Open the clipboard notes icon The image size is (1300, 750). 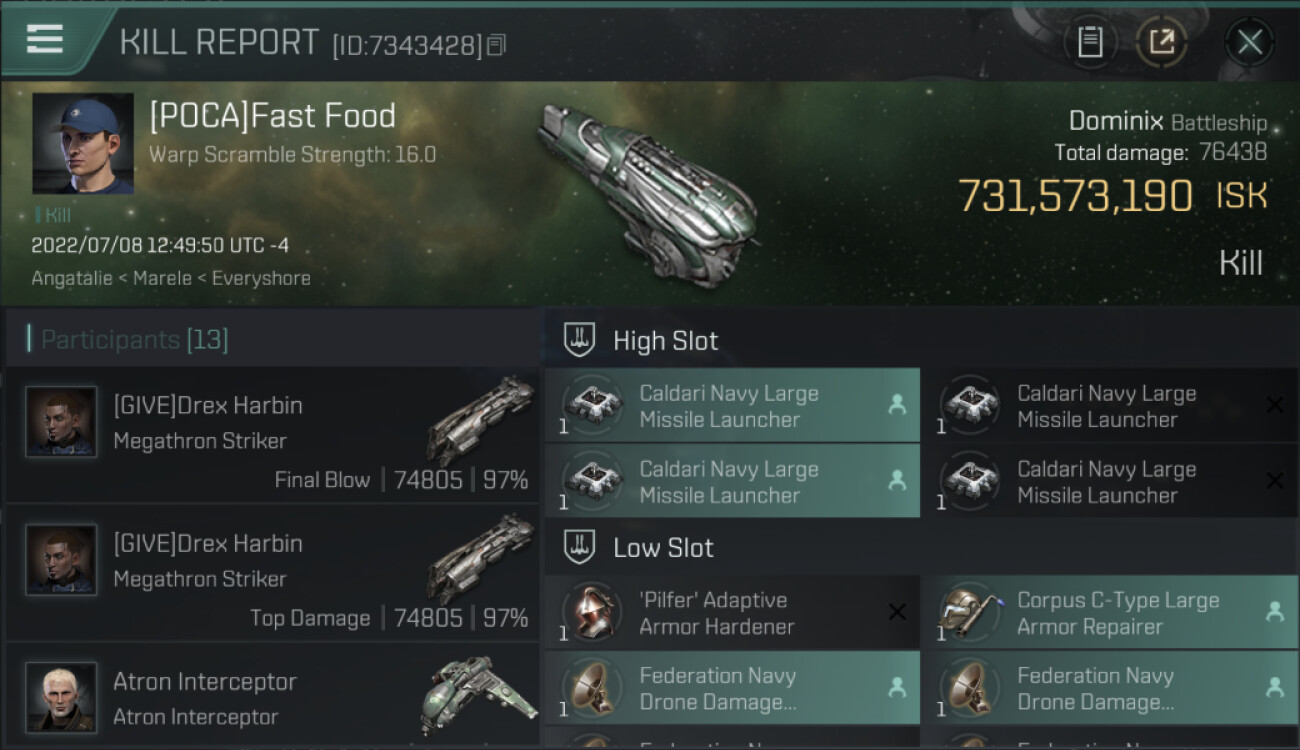tap(1090, 42)
